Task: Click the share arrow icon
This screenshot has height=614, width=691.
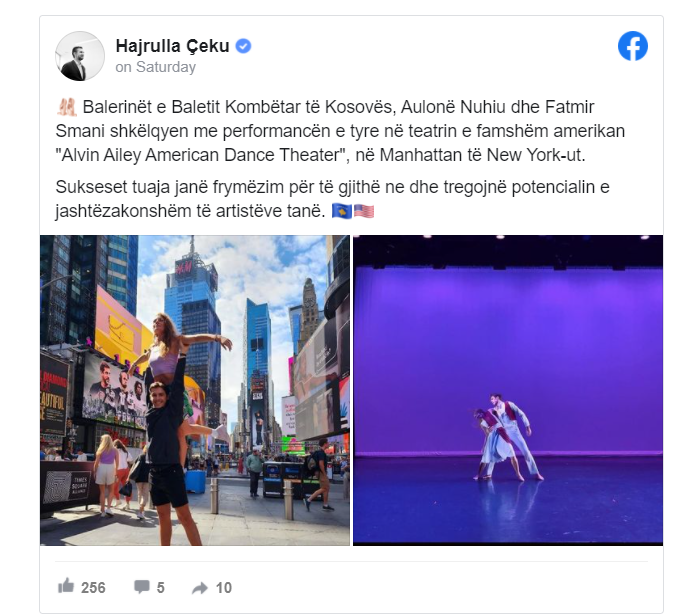Action: pyautogui.click(x=200, y=588)
